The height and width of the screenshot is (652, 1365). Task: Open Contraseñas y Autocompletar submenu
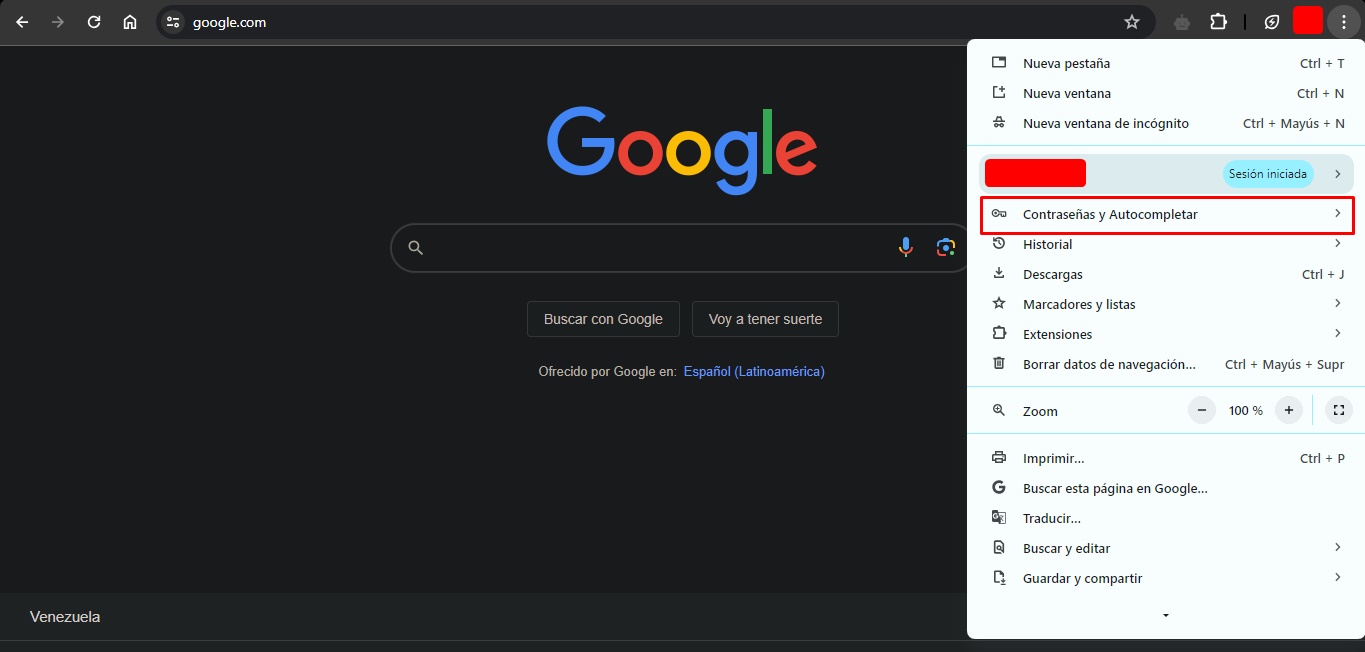[1166, 215]
